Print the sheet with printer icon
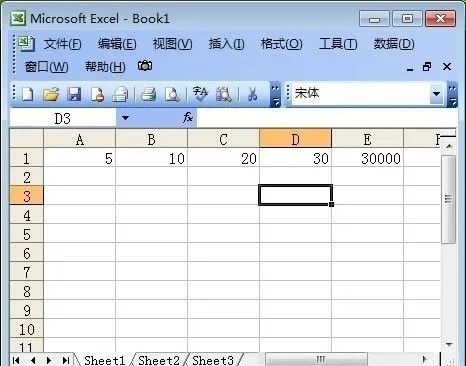Screen dimensions: 466x366 (x=149, y=94)
